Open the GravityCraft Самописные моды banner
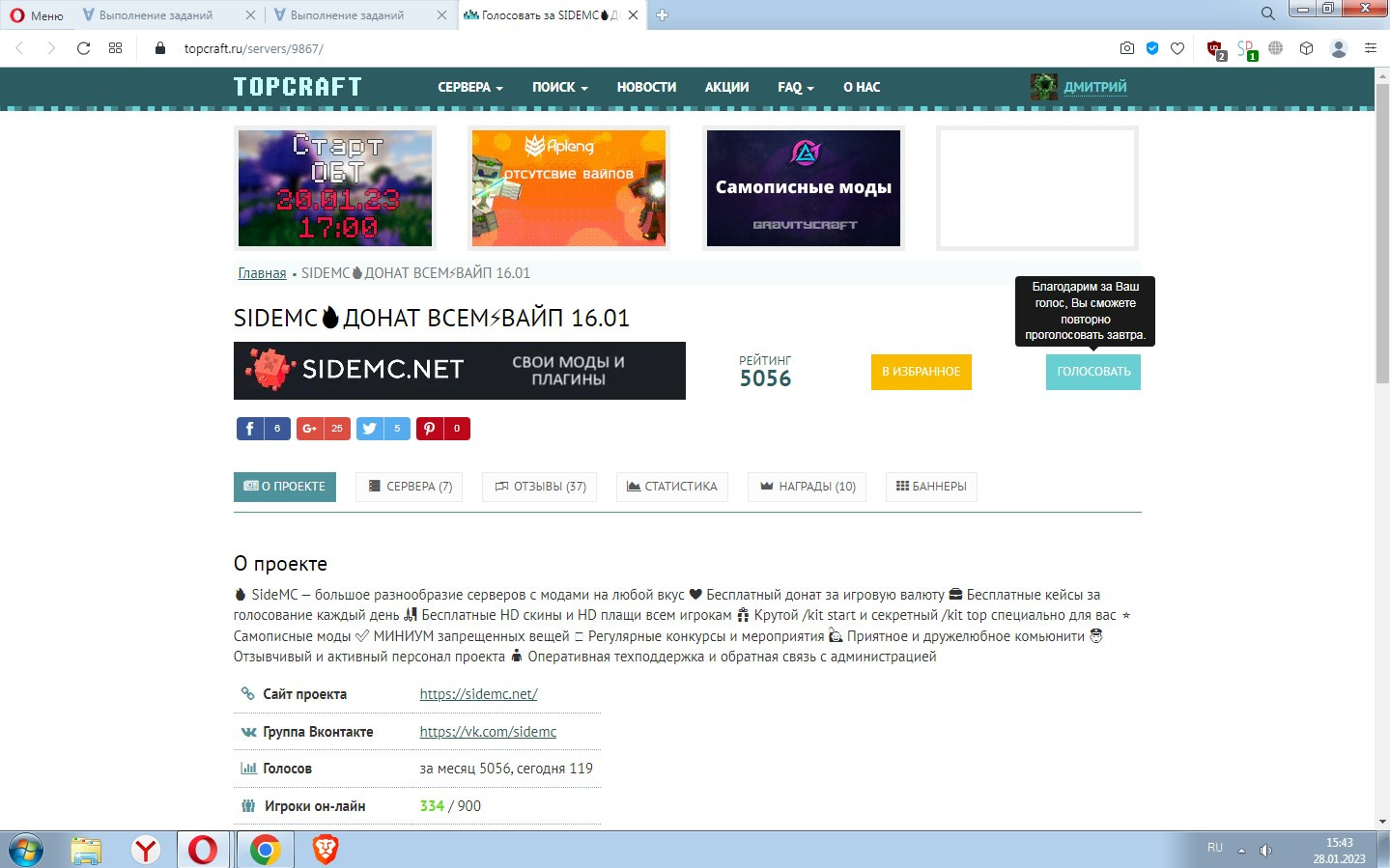 coord(804,188)
